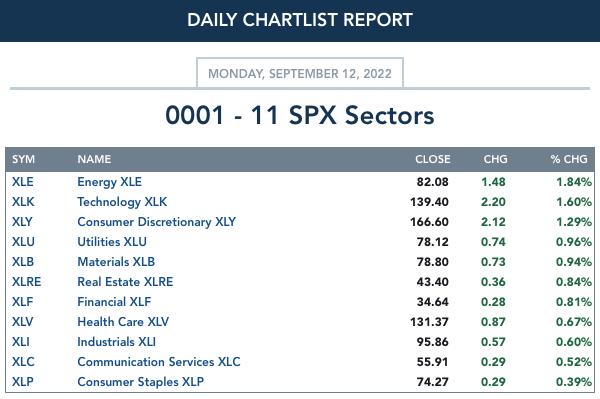Select the Materials XLB link

pyautogui.click(x=116, y=262)
